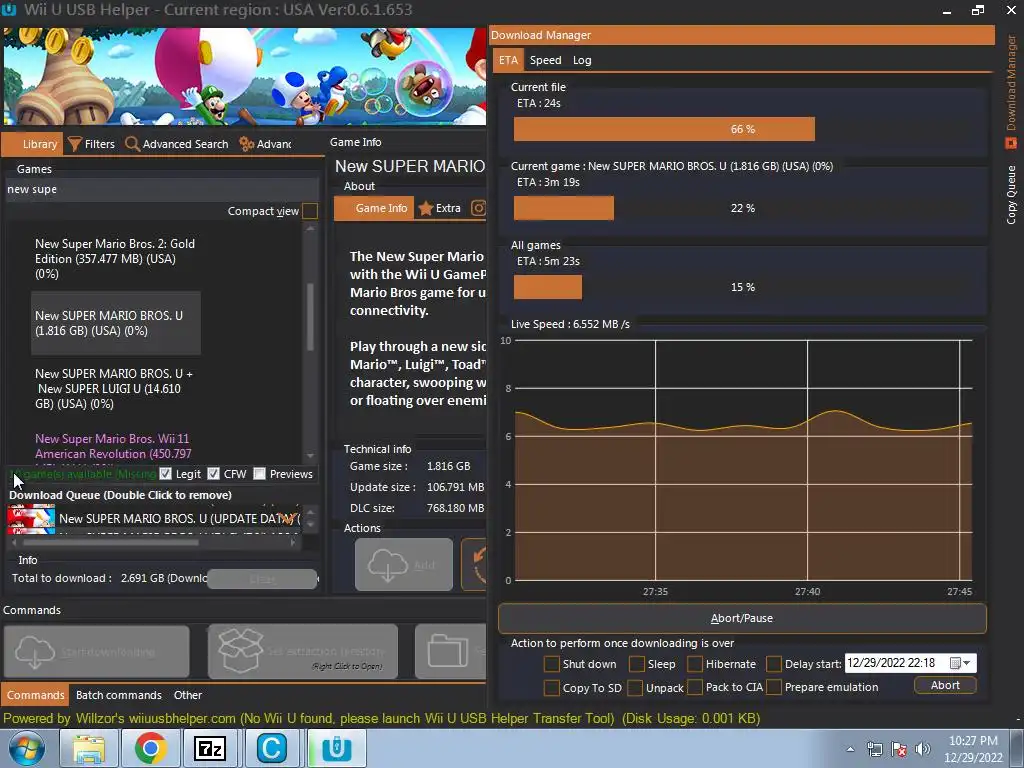Screen dimensions: 1024x768
Task: Click the Advanced Search magnifier icon
Action: (132, 144)
